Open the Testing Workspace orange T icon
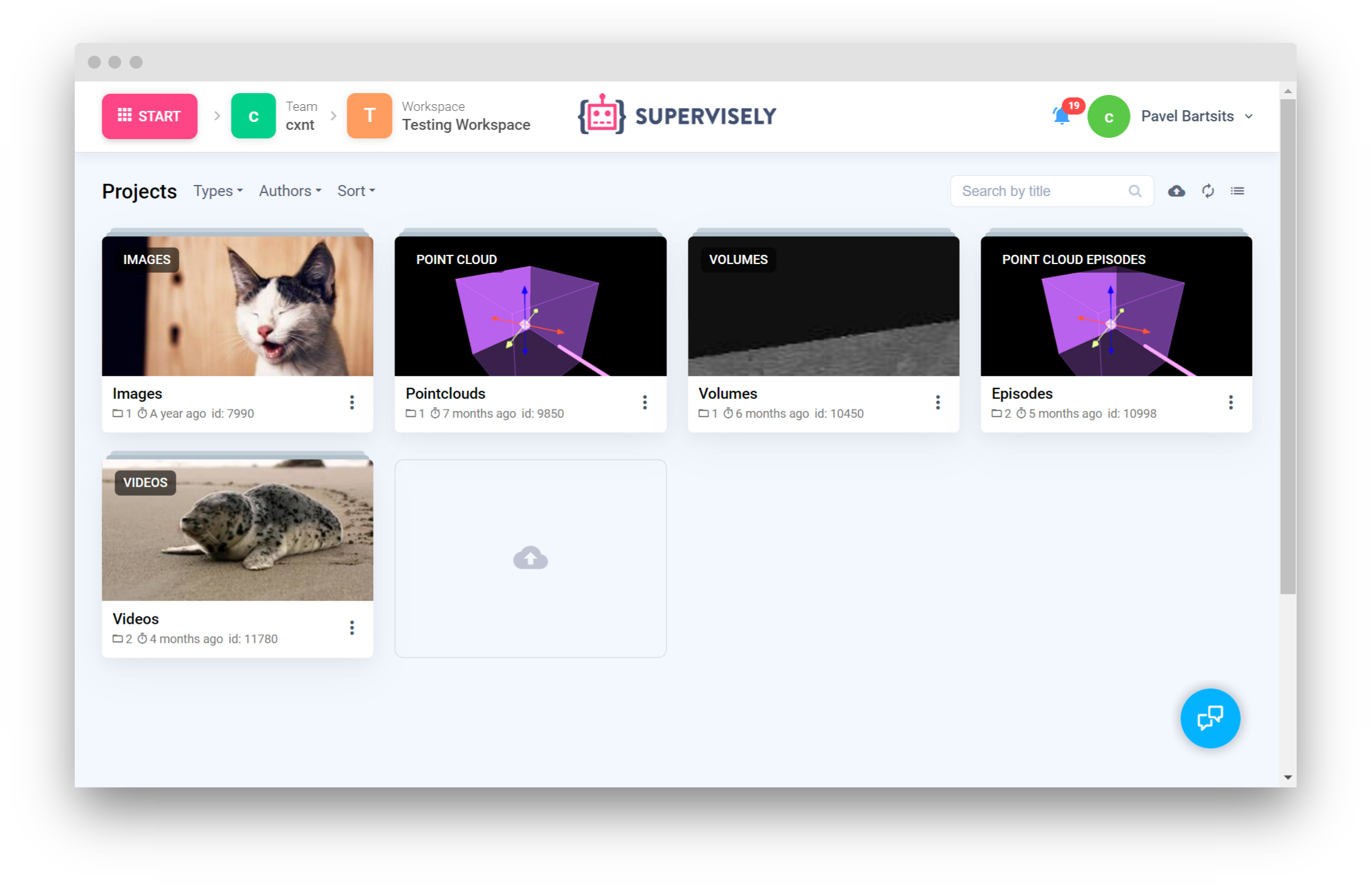 pos(369,116)
